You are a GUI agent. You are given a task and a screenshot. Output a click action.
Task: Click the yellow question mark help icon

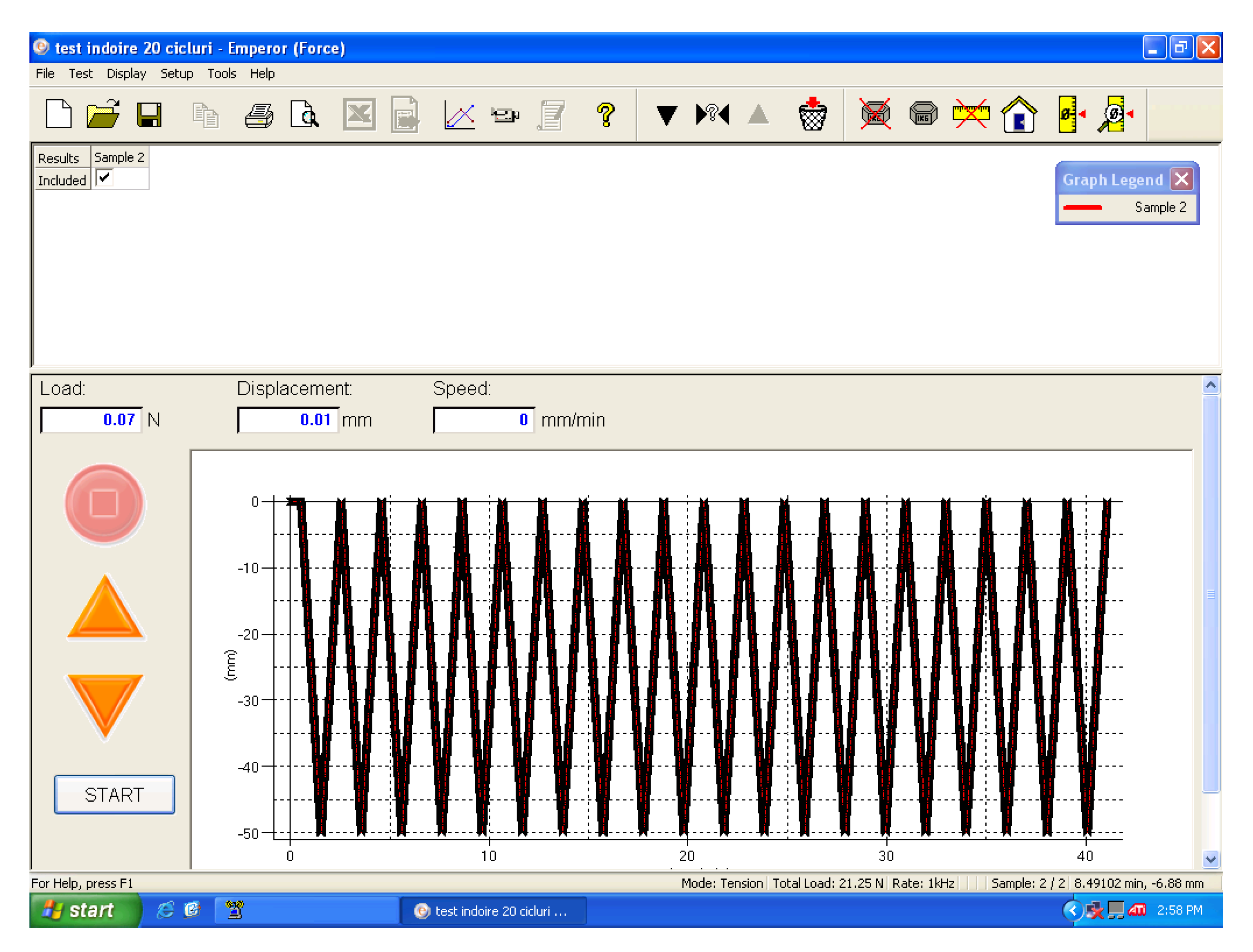[x=606, y=114]
